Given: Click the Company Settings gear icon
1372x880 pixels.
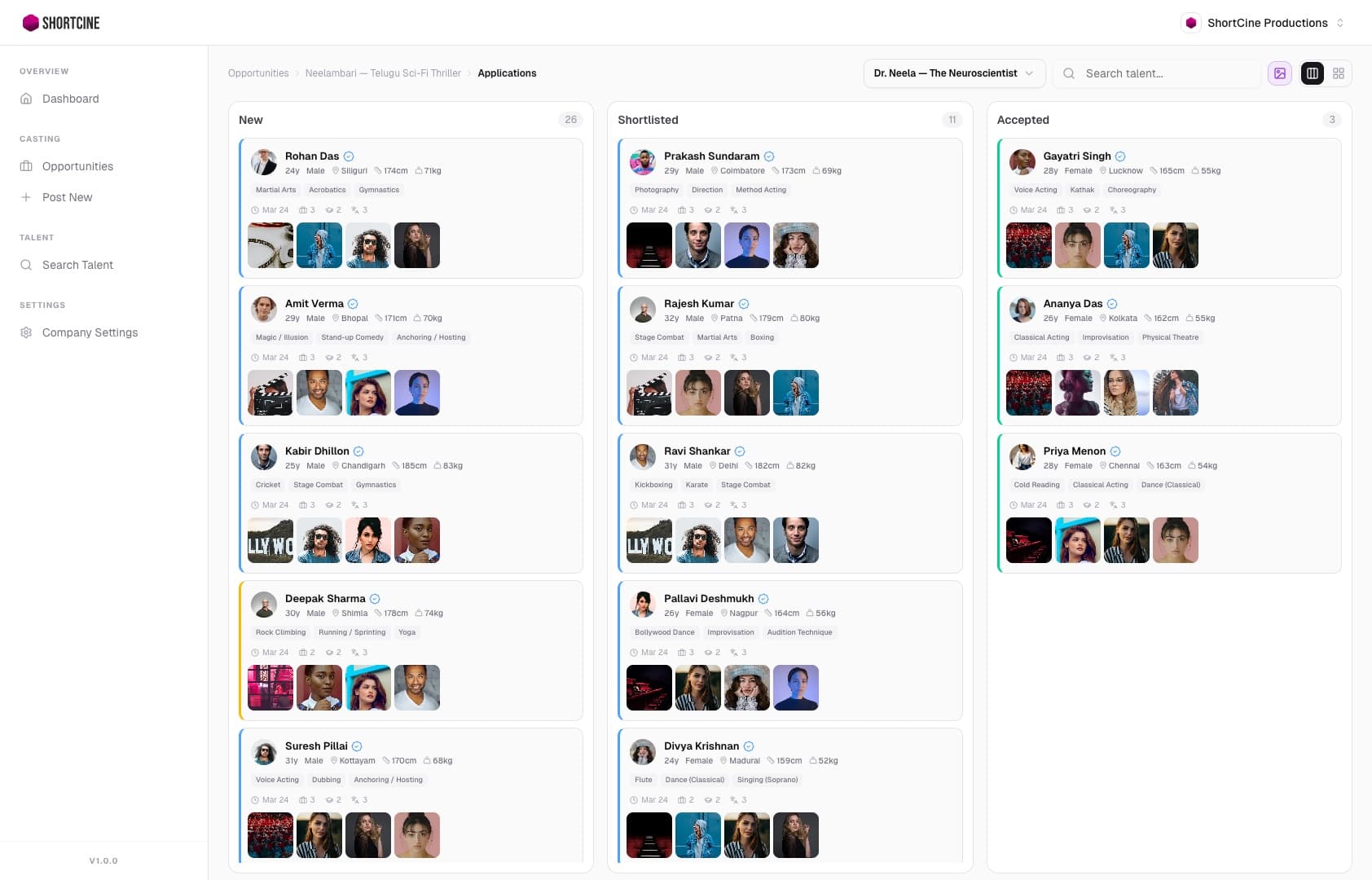Looking at the screenshot, I should tap(26, 332).
